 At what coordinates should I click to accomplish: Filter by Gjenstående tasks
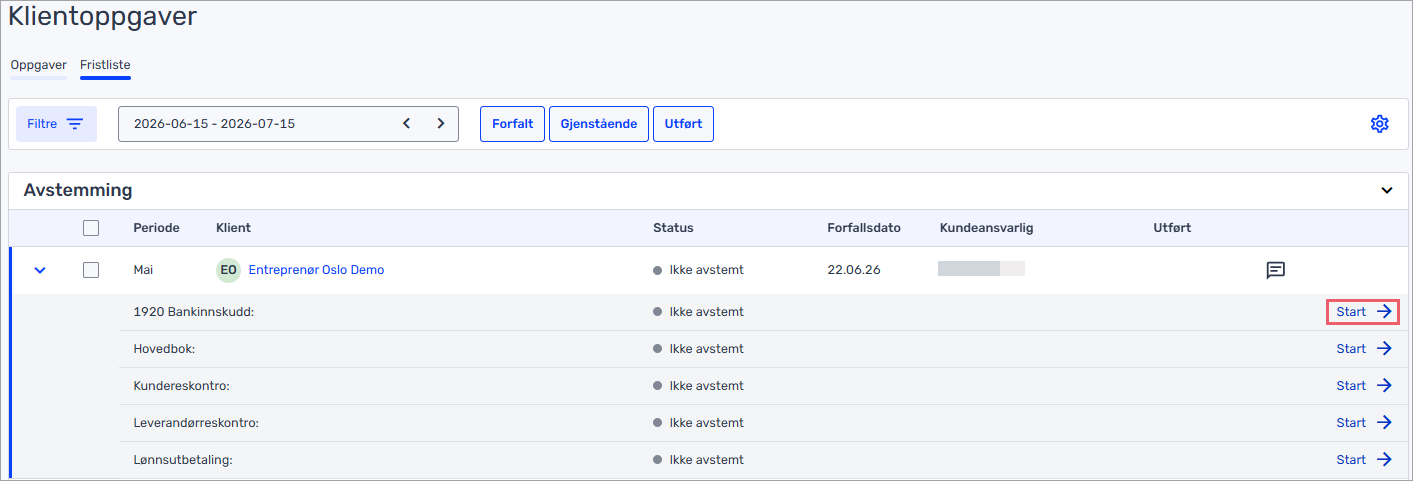coord(599,124)
